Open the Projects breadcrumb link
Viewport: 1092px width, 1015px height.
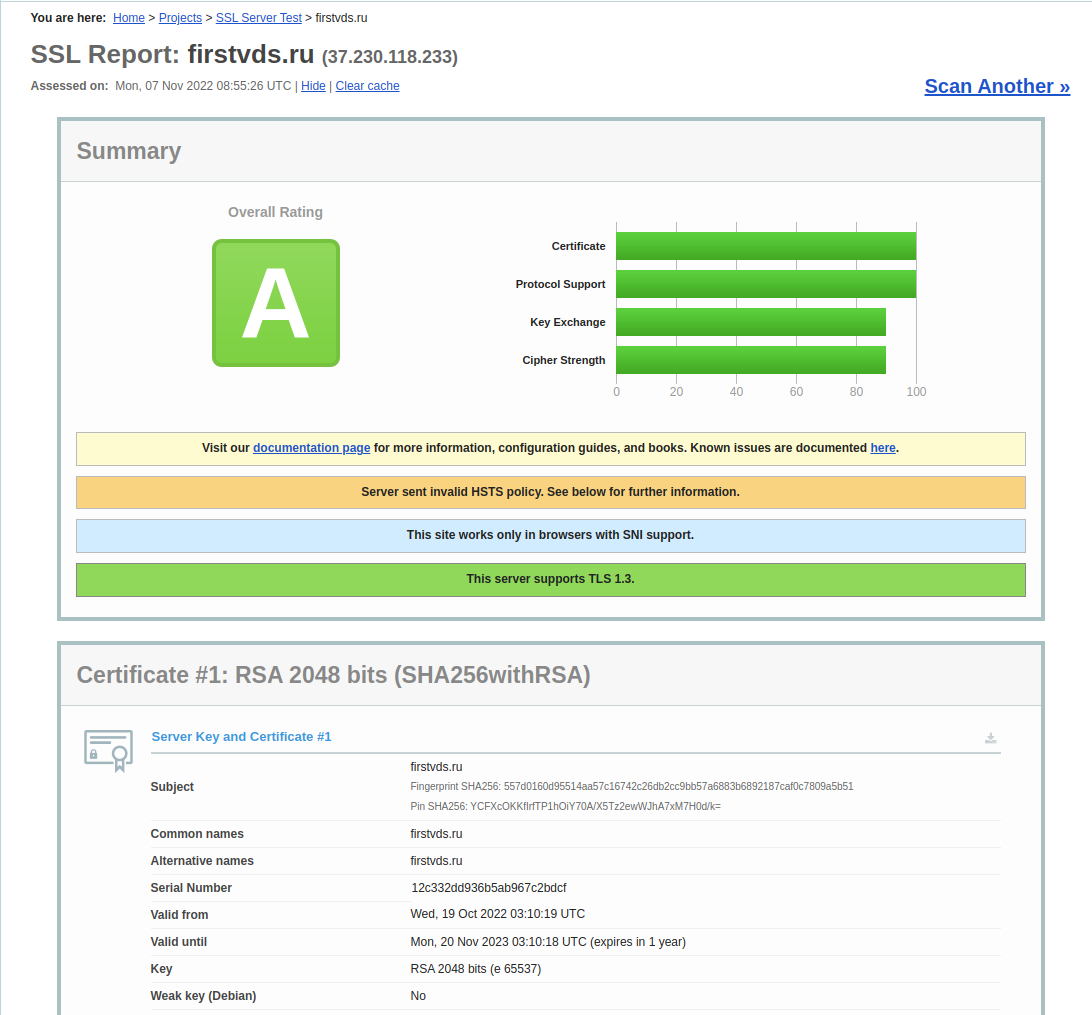[x=180, y=17]
